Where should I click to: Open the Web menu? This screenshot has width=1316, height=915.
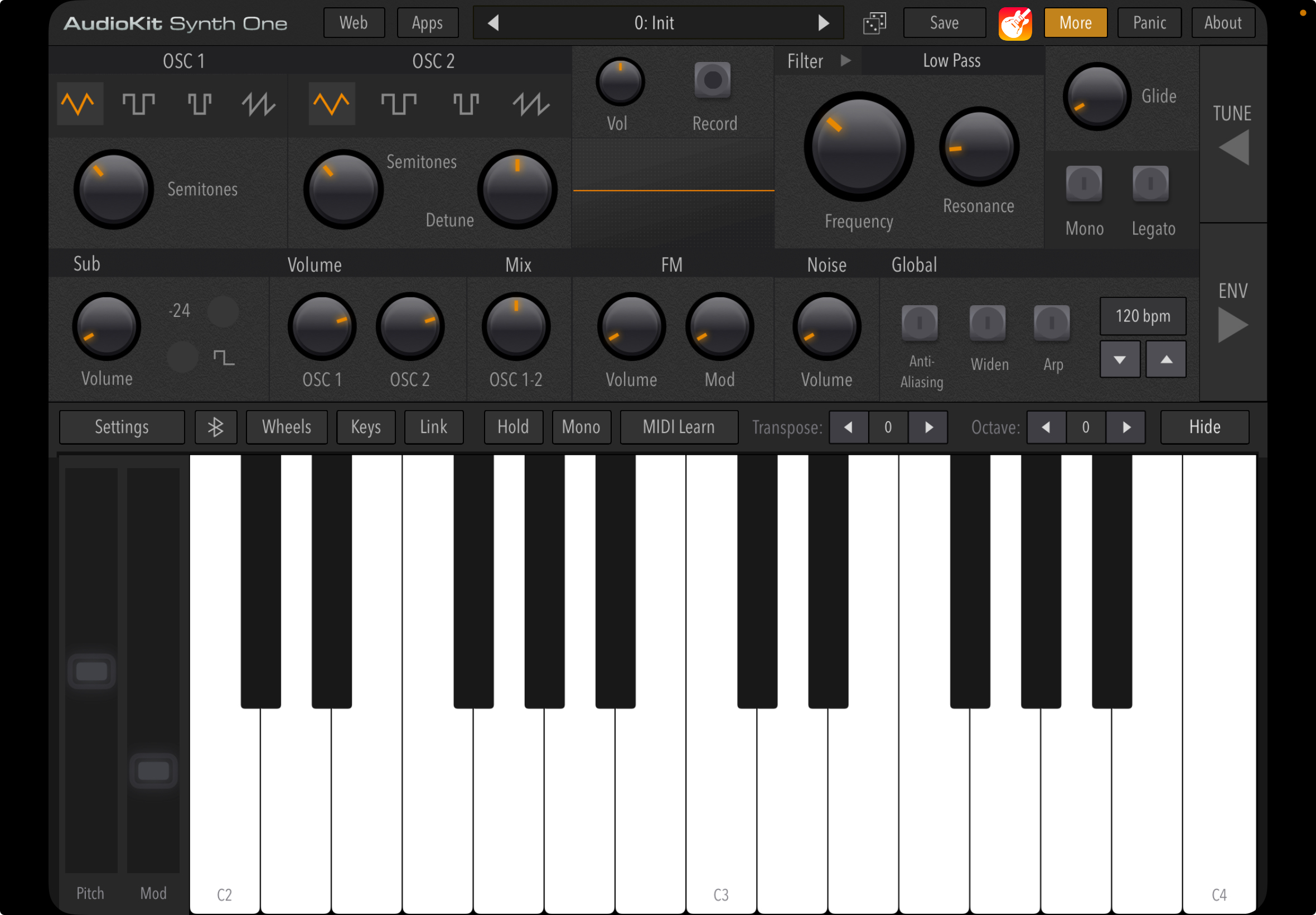(354, 23)
